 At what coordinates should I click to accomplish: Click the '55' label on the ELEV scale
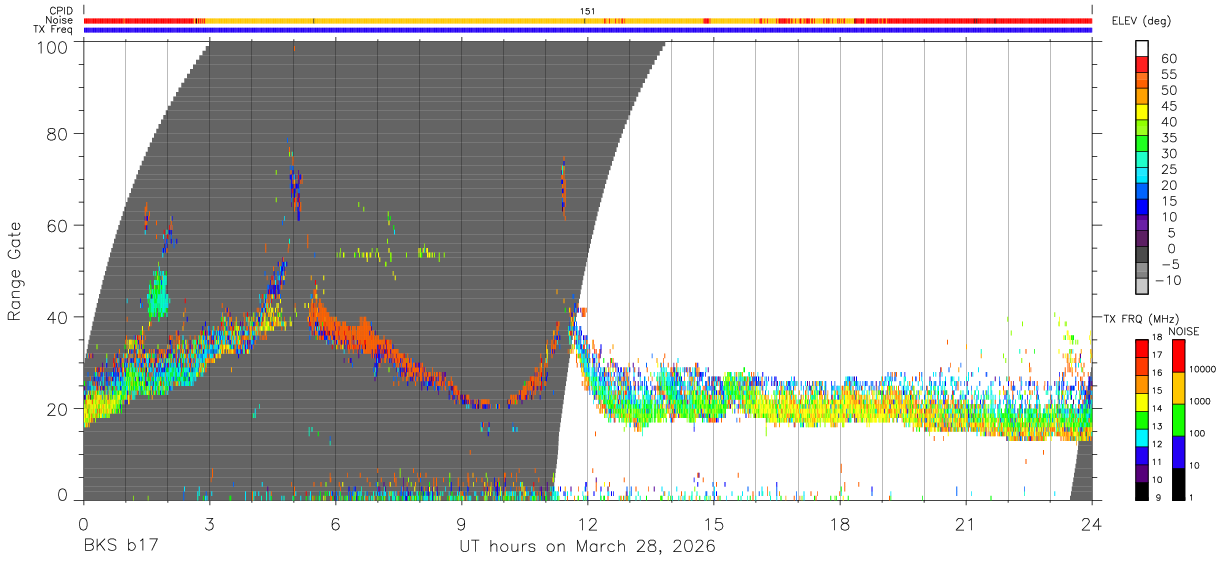click(1168, 74)
